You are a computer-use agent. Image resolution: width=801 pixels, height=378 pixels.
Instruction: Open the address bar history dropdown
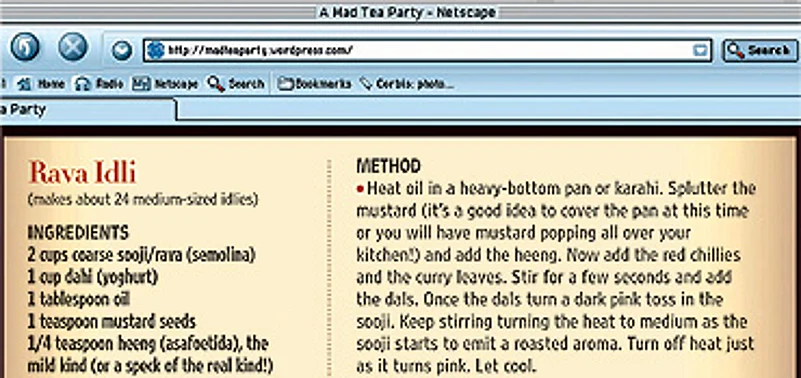click(700, 51)
